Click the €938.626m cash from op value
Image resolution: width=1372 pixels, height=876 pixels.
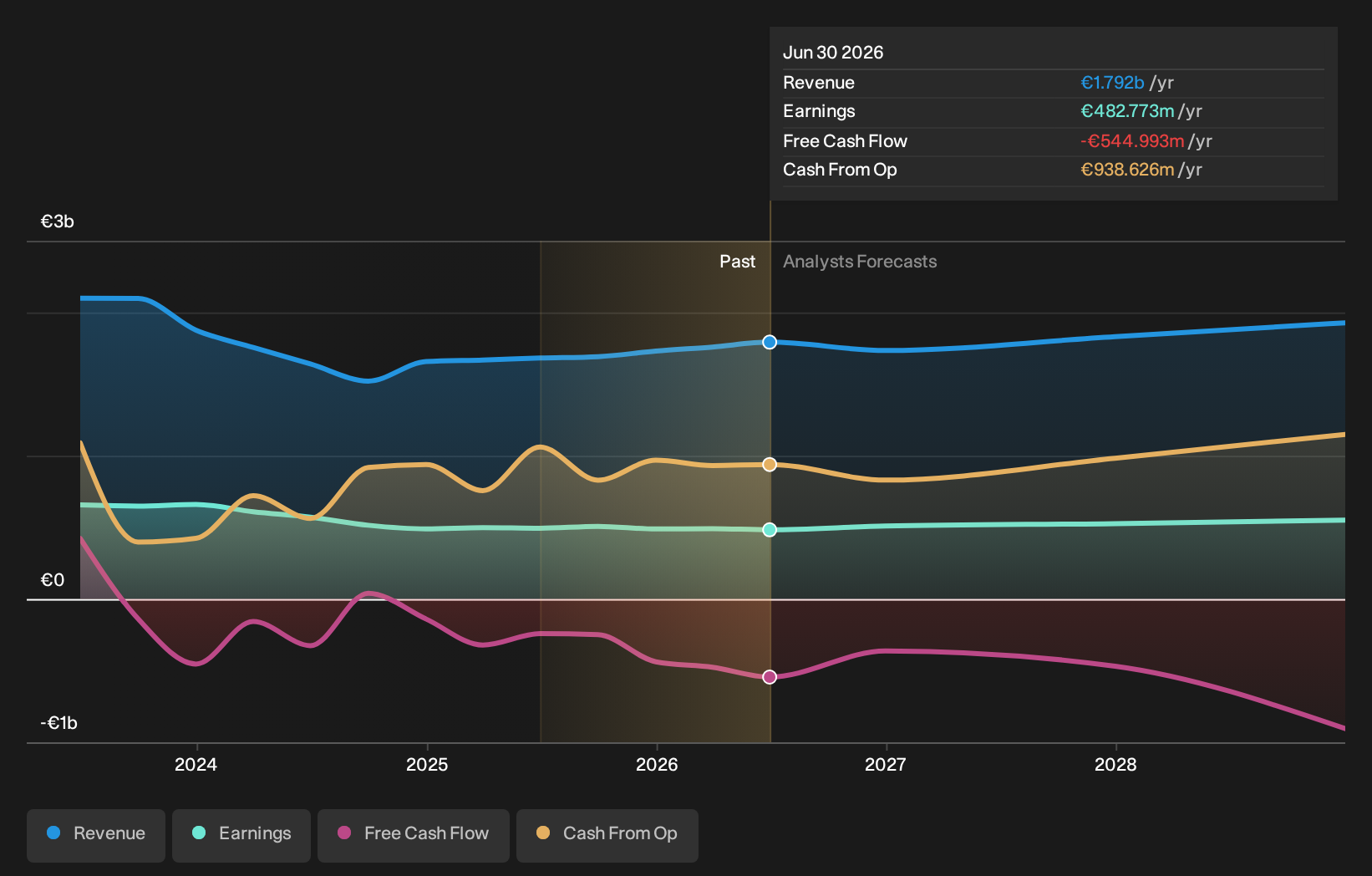[1127, 170]
